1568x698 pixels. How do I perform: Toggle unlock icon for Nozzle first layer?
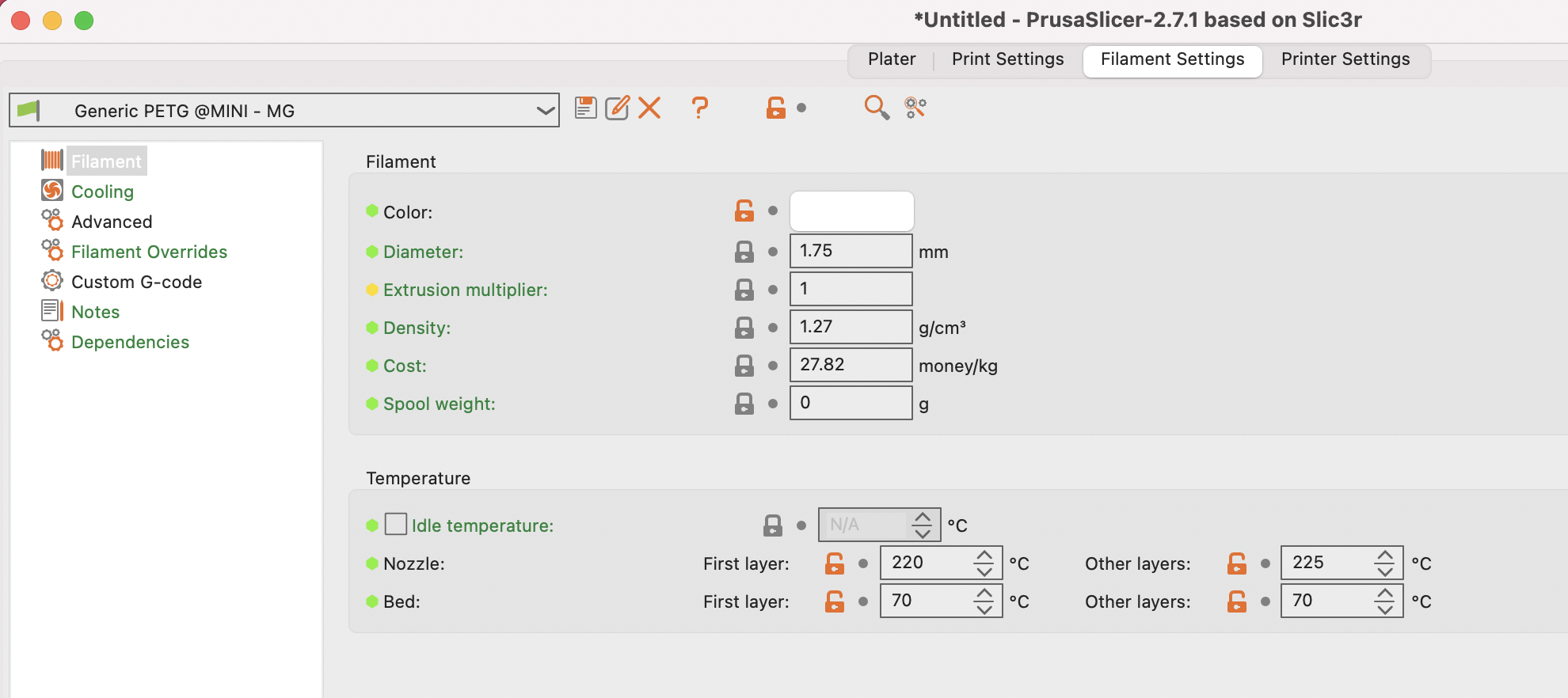coord(835,563)
